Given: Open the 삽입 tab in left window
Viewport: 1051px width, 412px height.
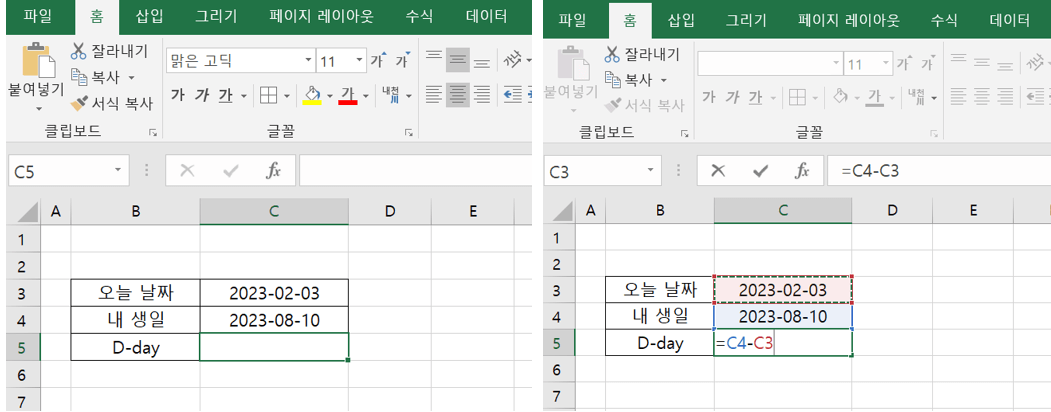Looking at the screenshot, I should point(149,16).
